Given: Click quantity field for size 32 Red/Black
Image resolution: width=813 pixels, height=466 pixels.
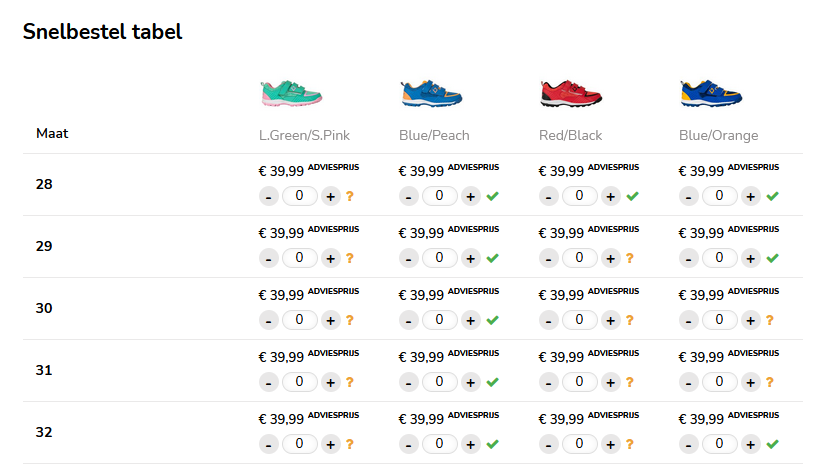Looking at the screenshot, I should (580, 444).
